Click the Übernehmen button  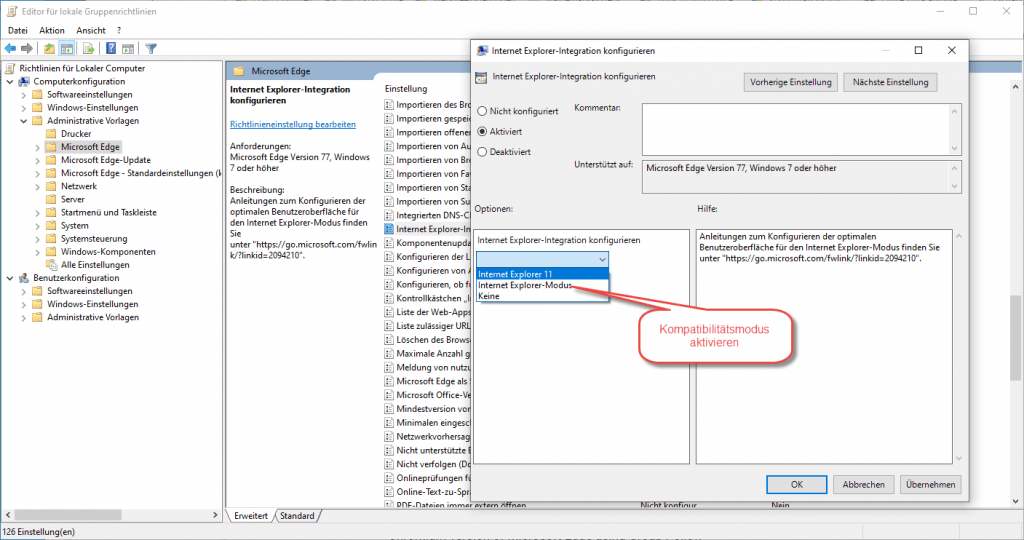tap(931, 484)
